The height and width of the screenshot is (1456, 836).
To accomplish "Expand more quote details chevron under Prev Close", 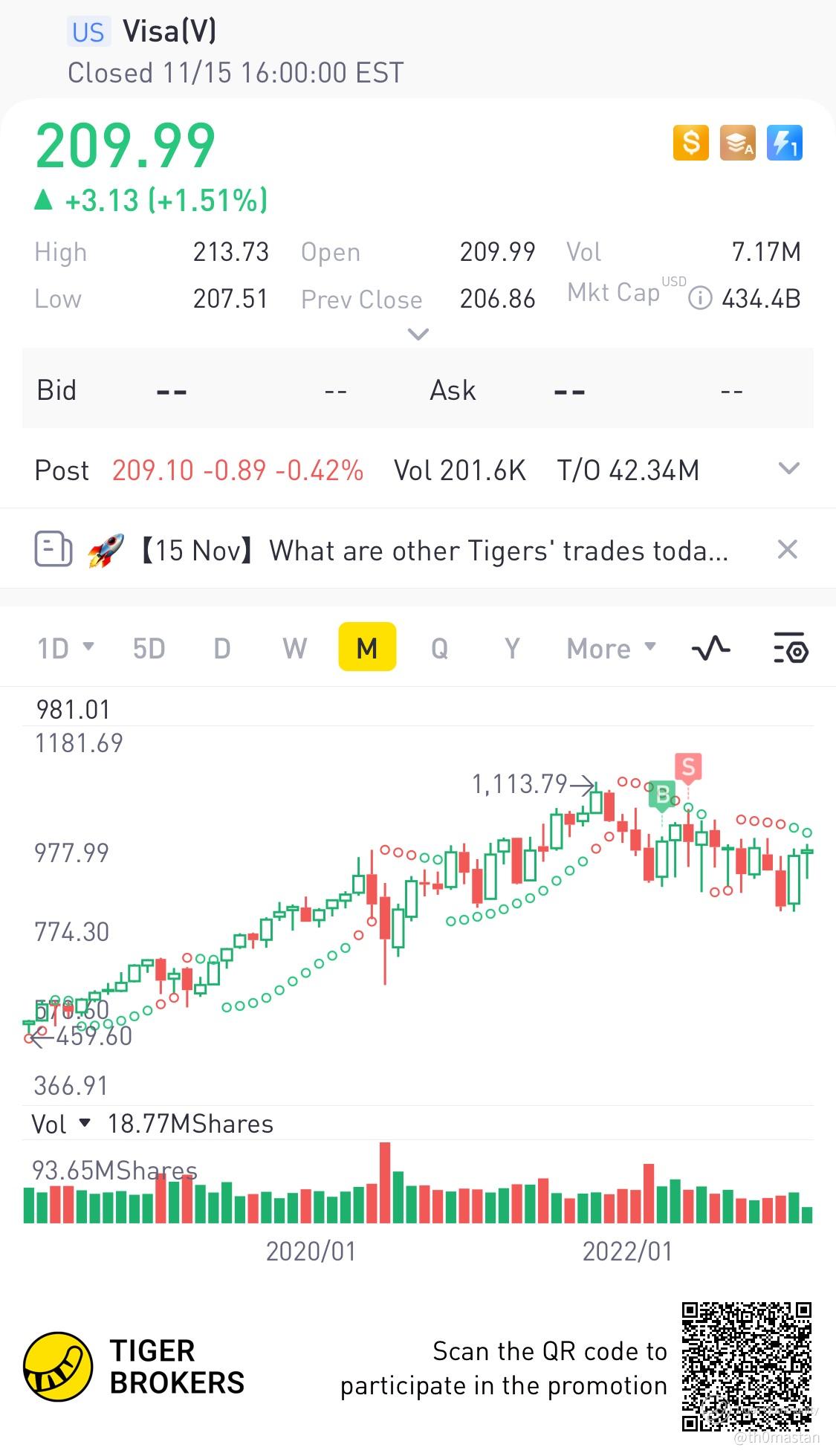I will pyautogui.click(x=418, y=334).
